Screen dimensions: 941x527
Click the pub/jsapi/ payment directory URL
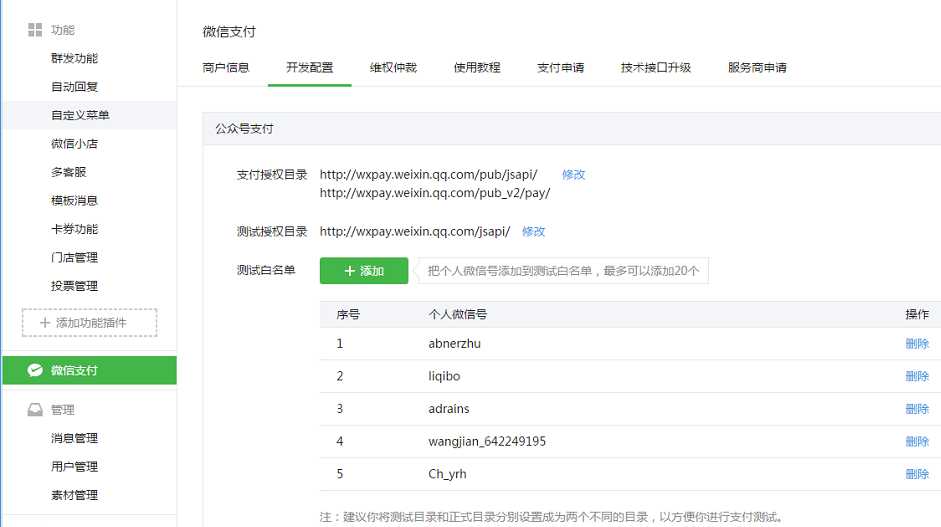tap(428, 175)
